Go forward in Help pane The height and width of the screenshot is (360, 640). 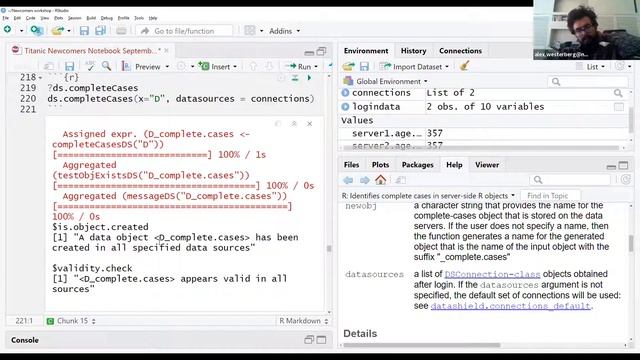[364, 180]
